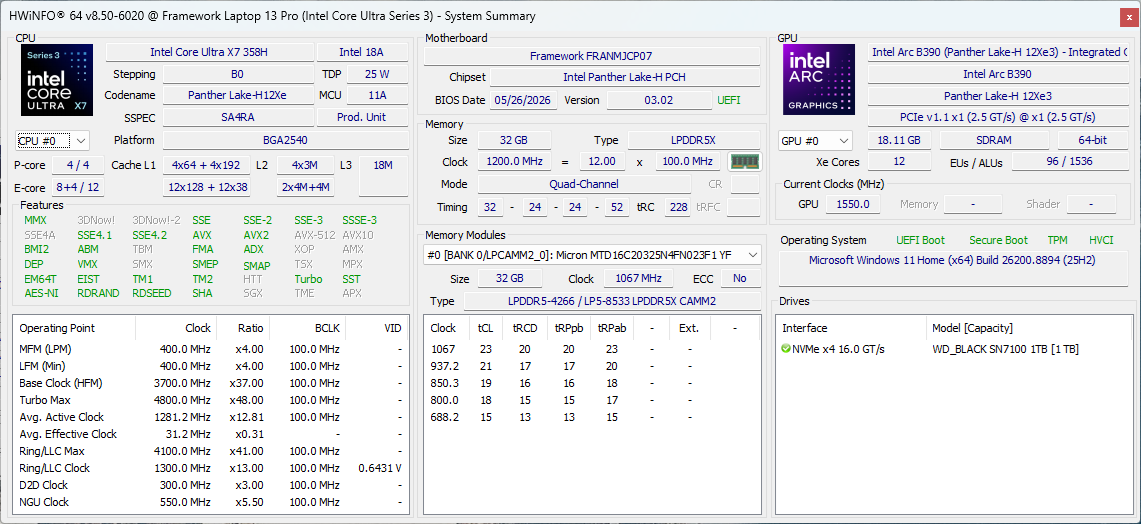Click the BIOS date 05/26/2026 field
This screenshot has width=1141, height=524.
click(x=525, y=100)
